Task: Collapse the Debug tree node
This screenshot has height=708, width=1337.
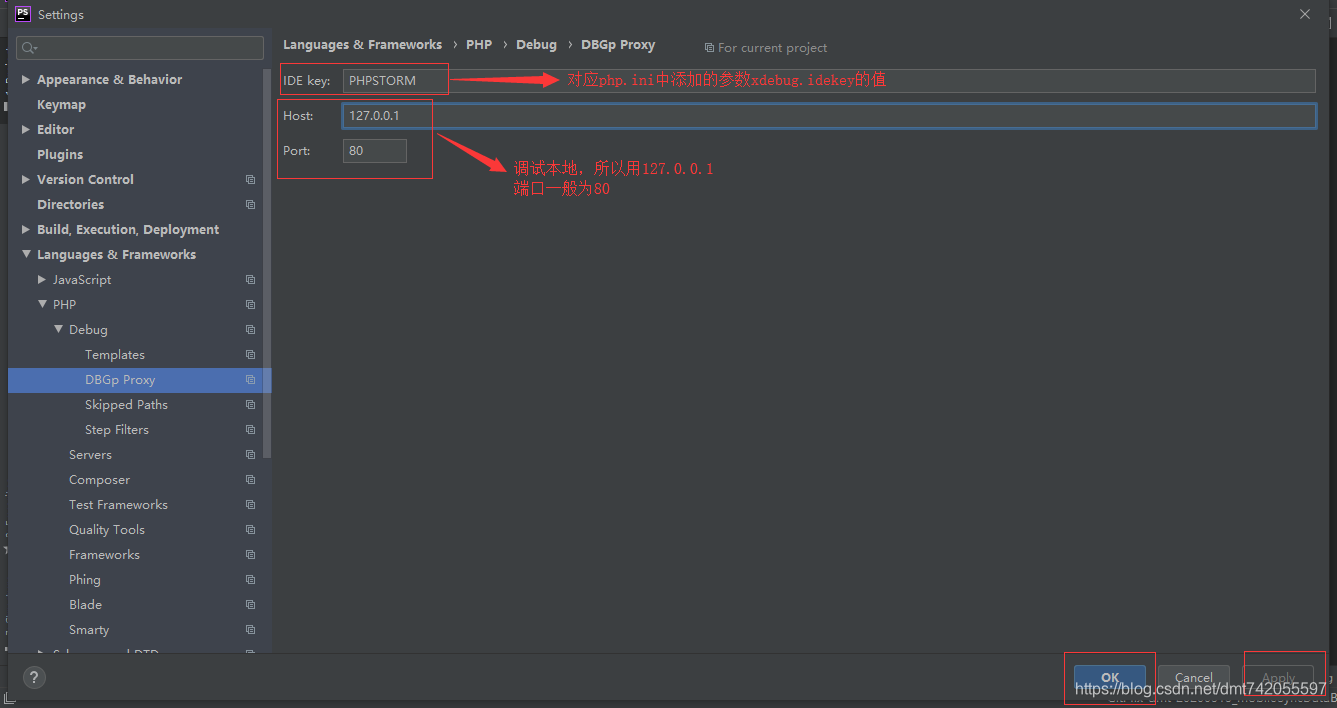Action: (x=58, y=329)
